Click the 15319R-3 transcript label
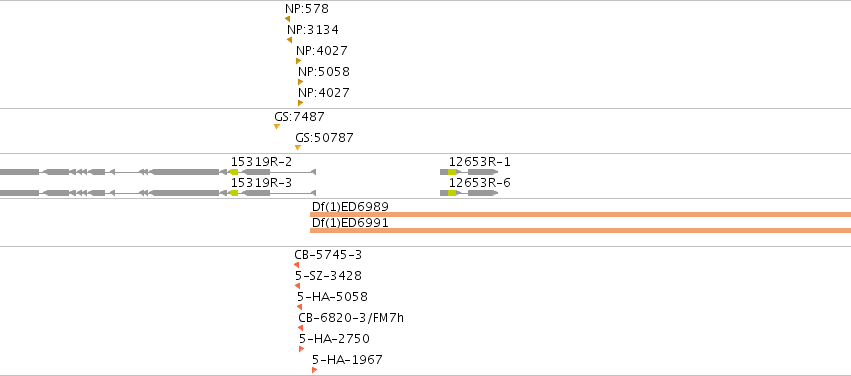851x376 pixels. 262,183
